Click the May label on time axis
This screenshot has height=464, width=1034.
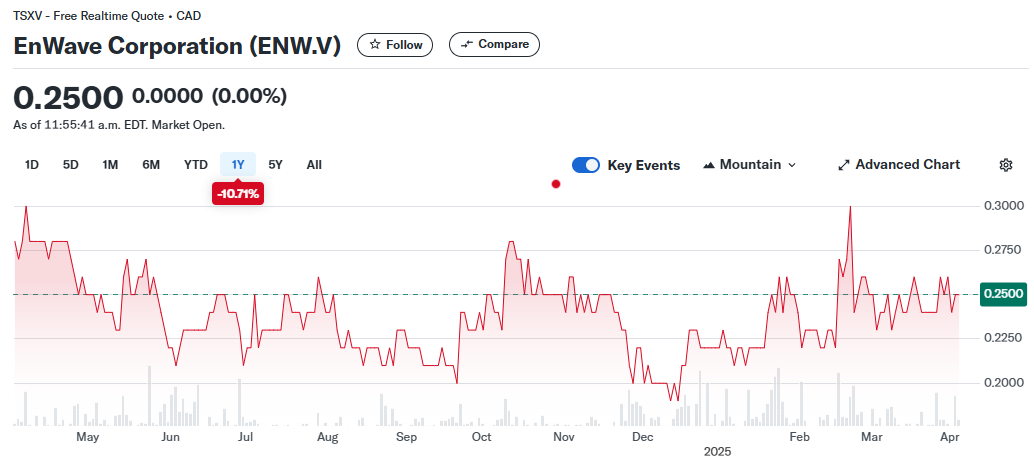coord(88,438)
